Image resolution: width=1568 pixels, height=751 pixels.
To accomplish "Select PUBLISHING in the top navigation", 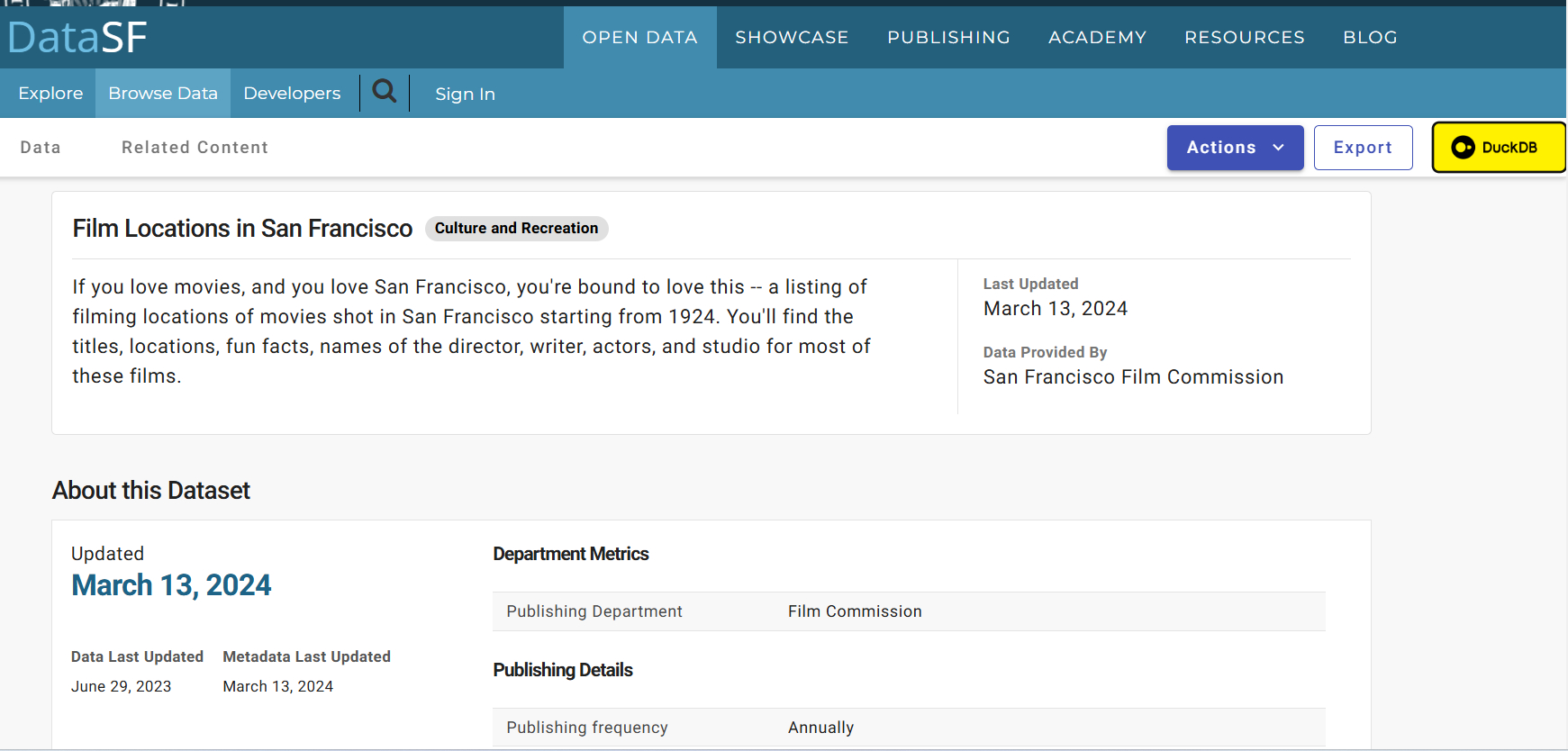I will click(x=948, y=38).
